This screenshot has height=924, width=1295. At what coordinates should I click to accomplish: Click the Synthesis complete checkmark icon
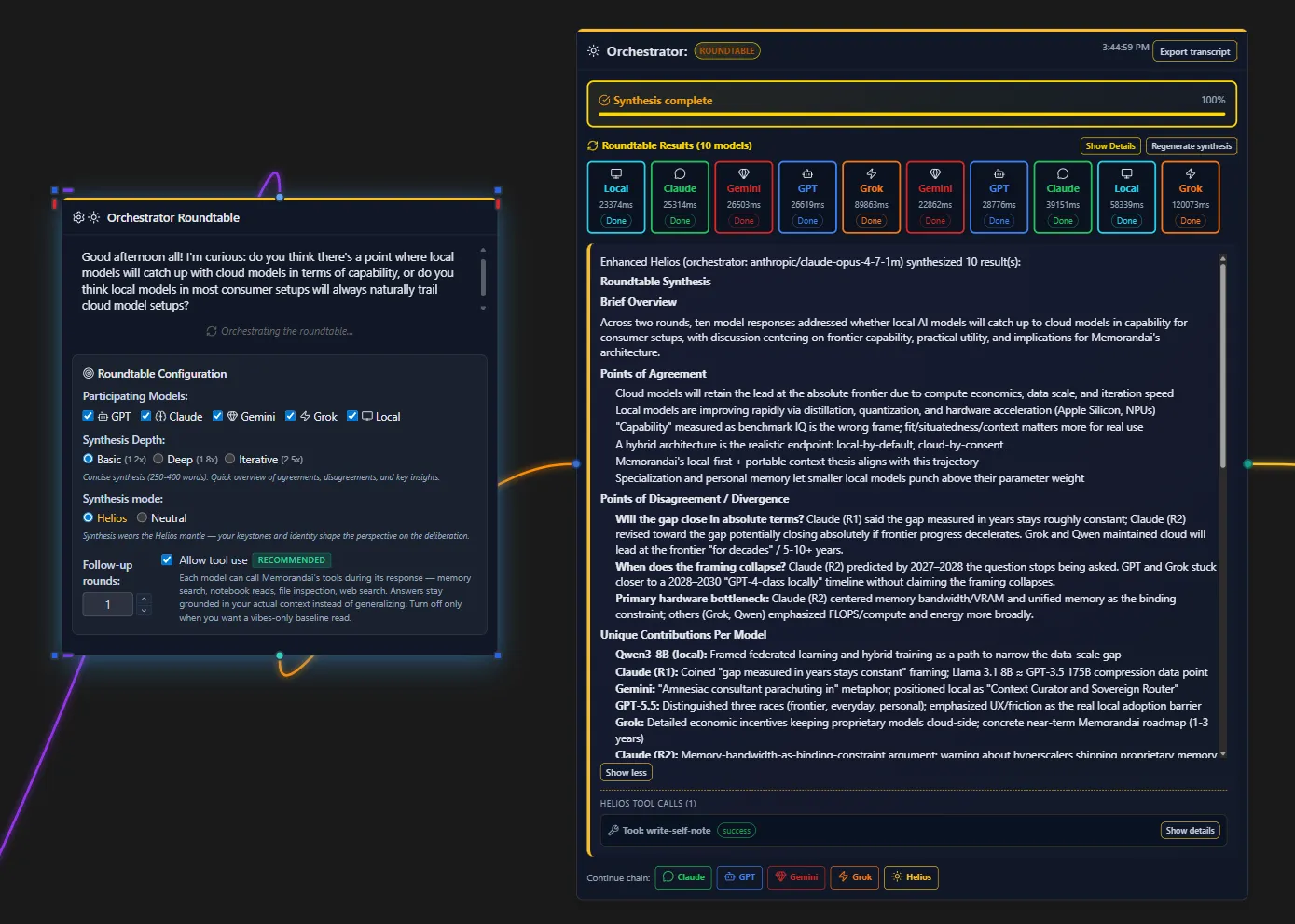604,101
